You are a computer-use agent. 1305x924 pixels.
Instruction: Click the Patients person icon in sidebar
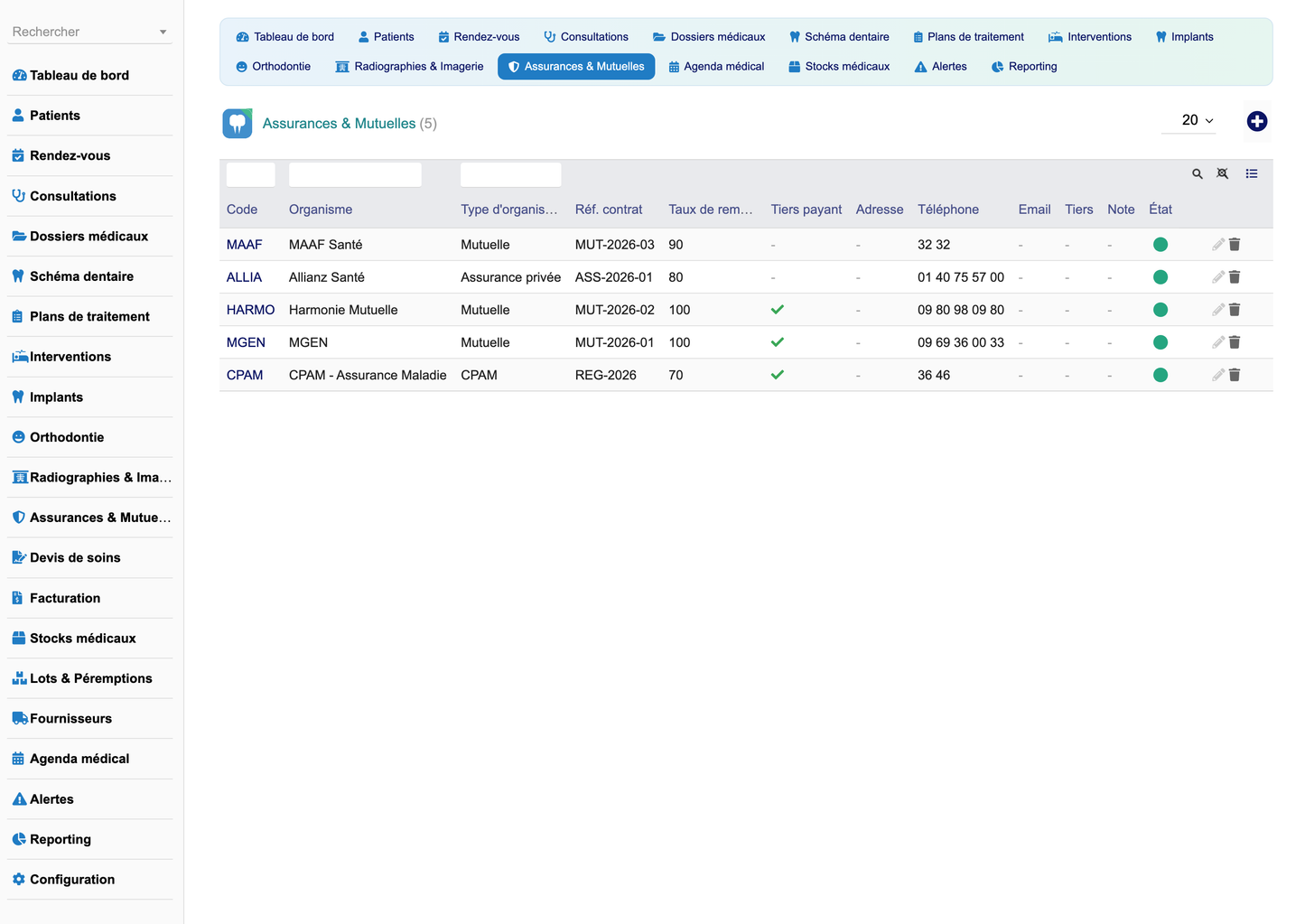(x=18, y=116)
